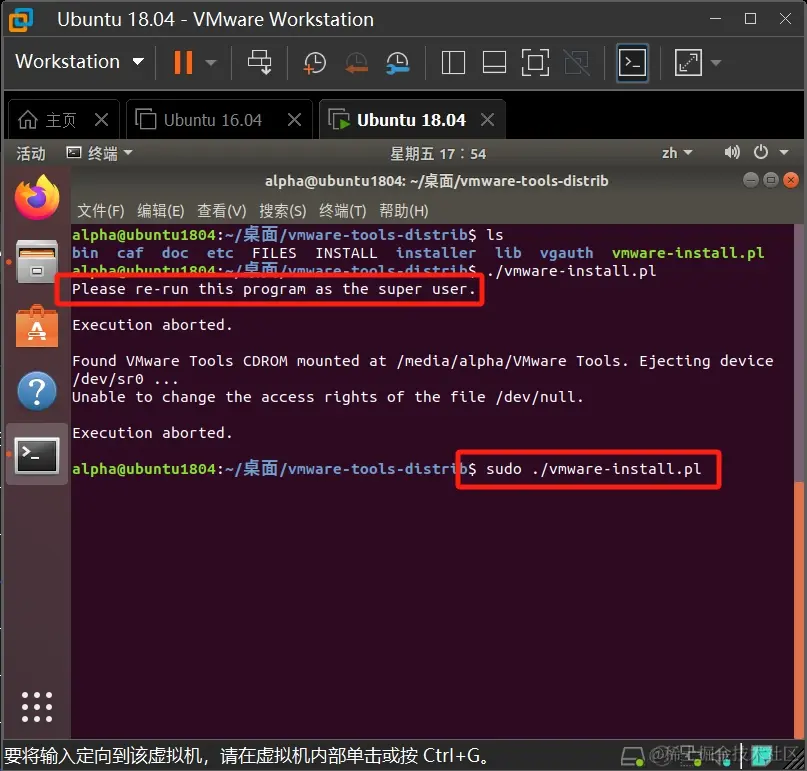Toggle the console view icon
Screen dimensions: 807x771
coord(632,63)
